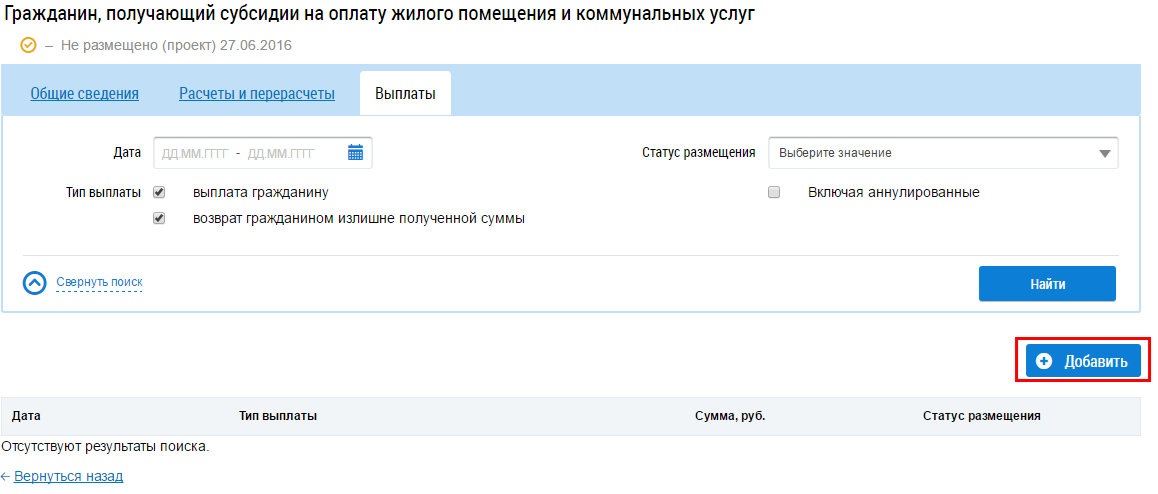Follow the "Вернуться назад" link

tap(68, 477)
